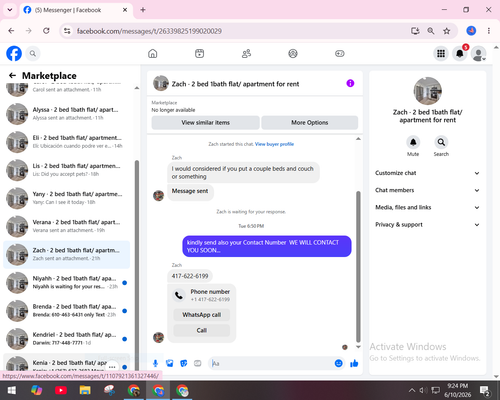The image size is (500, 400).
Task: Reload the page in Chrome
Action: click(46, 31)
